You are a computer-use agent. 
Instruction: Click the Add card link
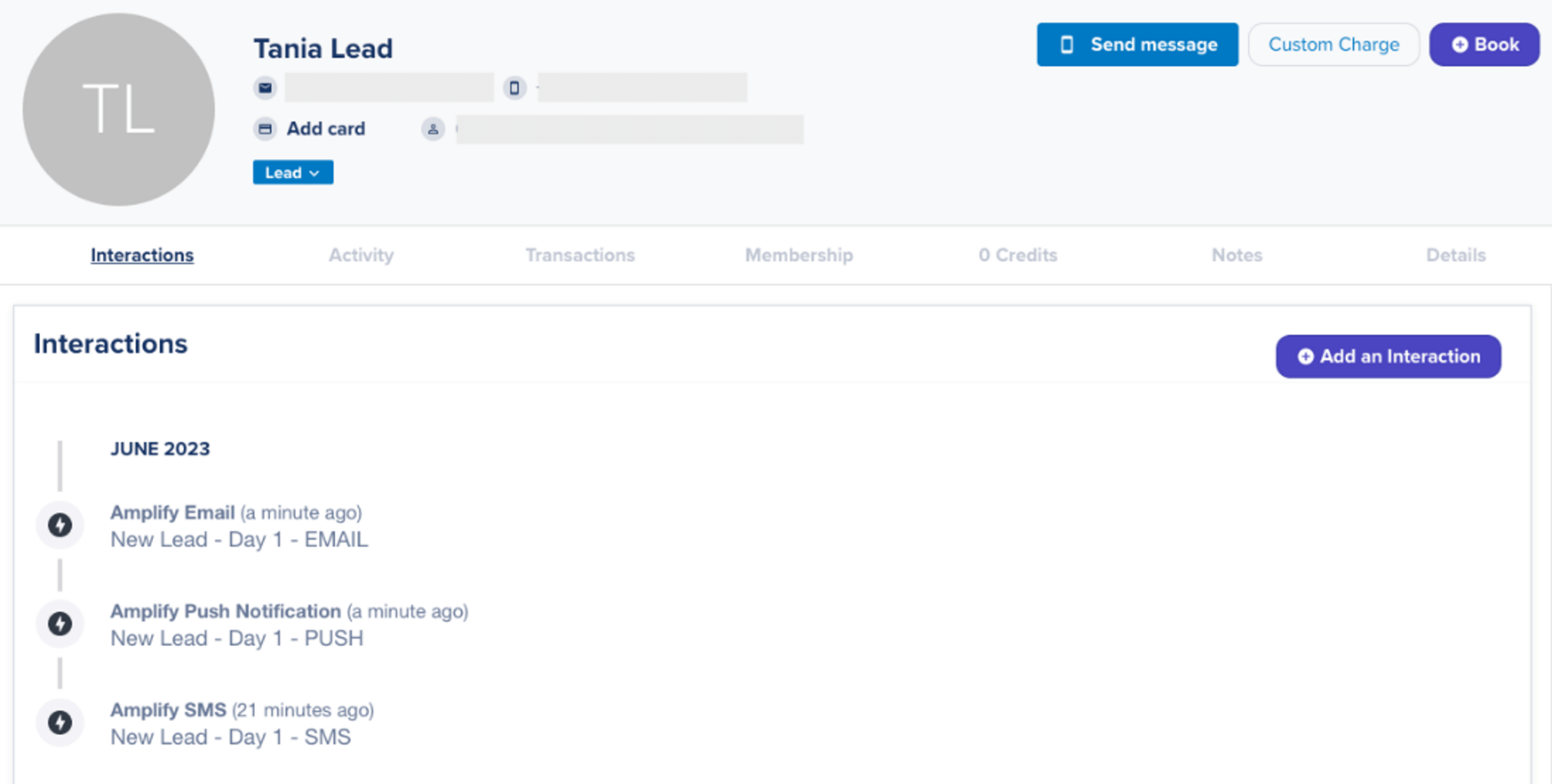tap(325, 130)
